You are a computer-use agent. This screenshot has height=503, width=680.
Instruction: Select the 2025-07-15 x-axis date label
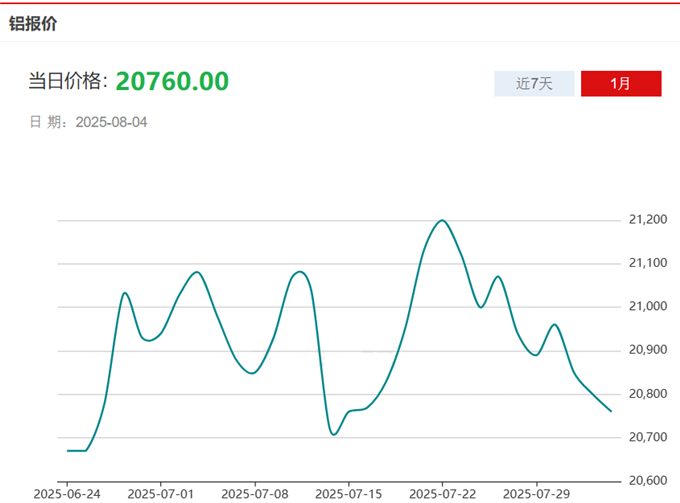(348, 493)
